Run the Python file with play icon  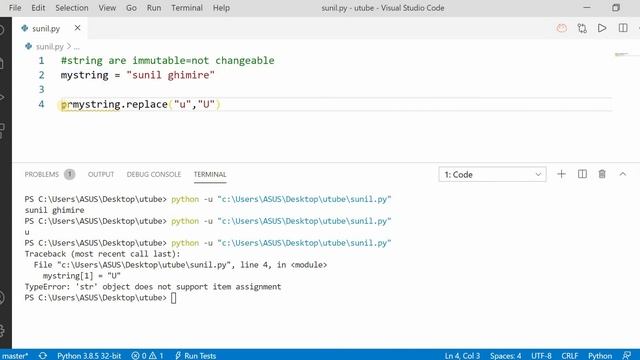pos(602,28)
